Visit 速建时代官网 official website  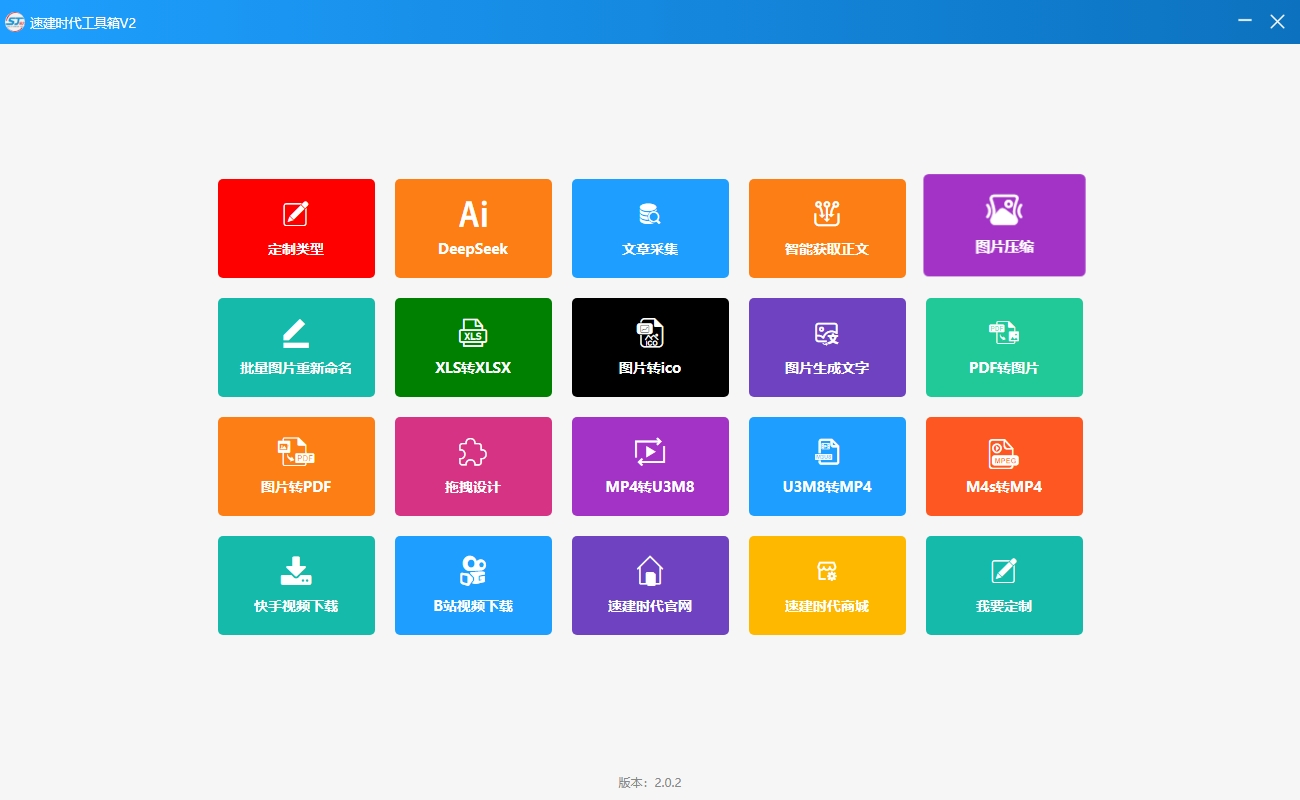click(x=650, y=585)
